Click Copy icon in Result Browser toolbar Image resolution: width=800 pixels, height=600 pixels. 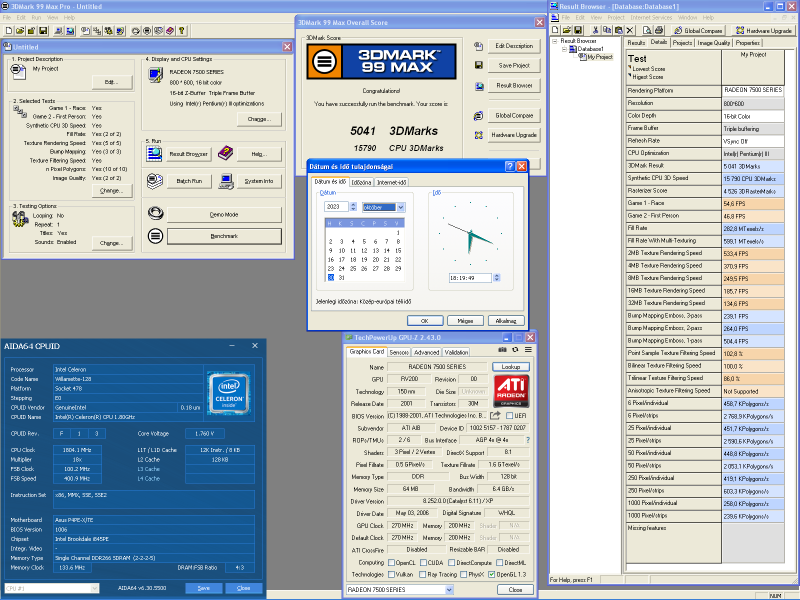click(x=607, y=30)
